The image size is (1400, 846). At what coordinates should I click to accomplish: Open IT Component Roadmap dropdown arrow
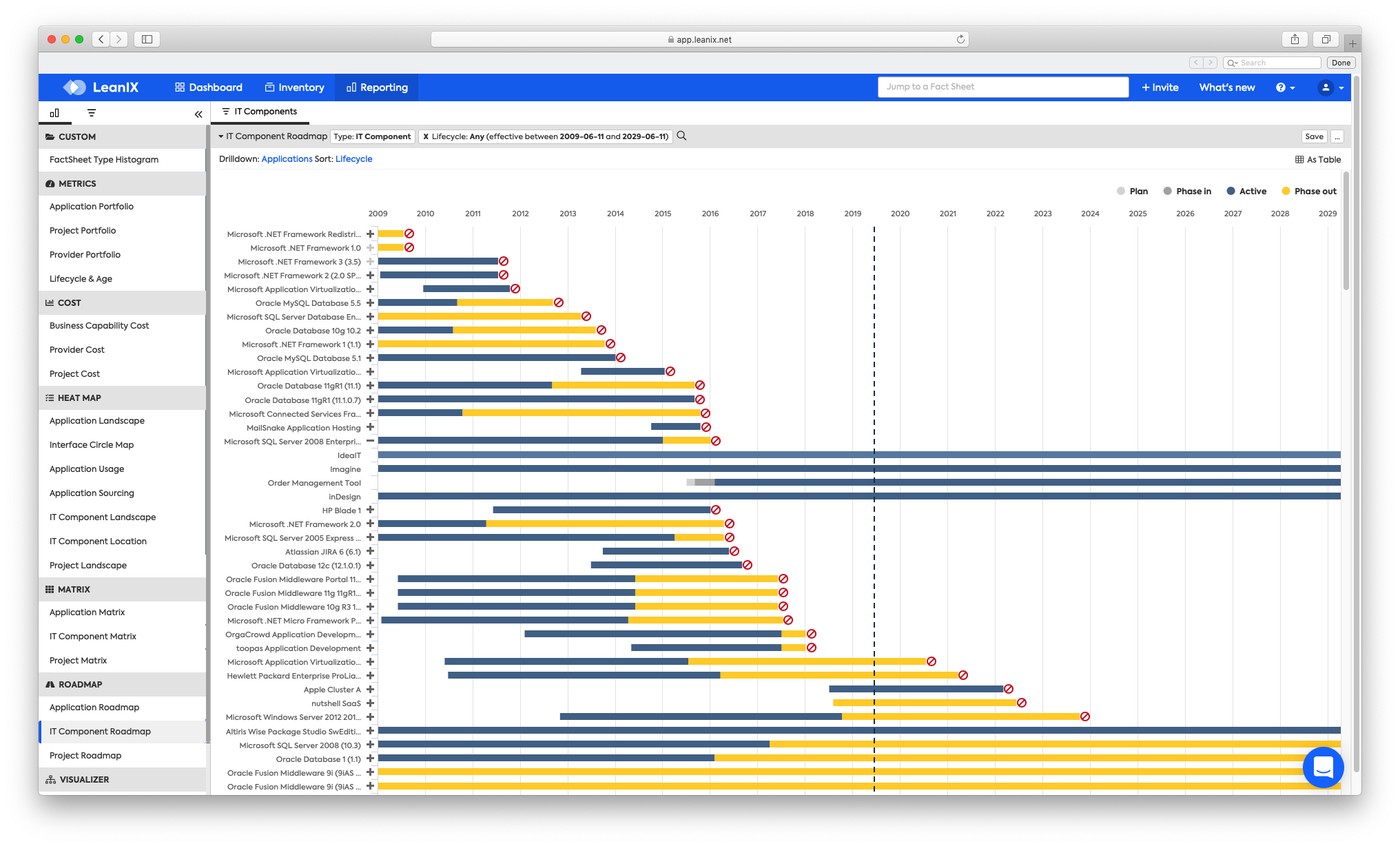tap(220, 136)
